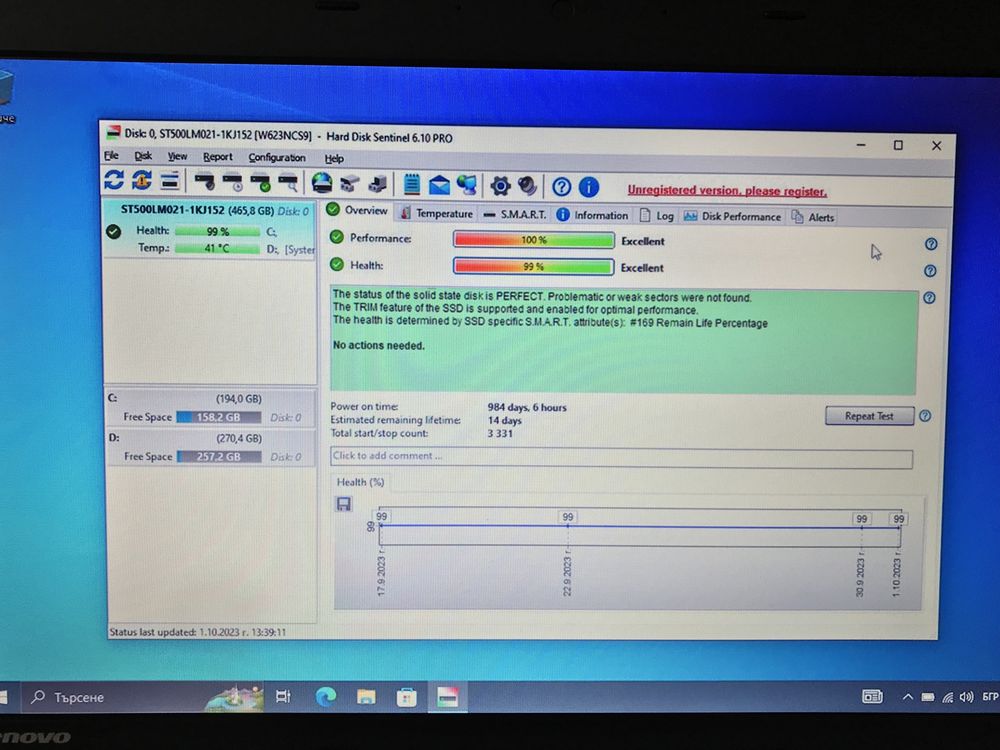Click the refresh icon with warning sign
The width and height of the screenshot is (1000, 750).
point(142,180)
